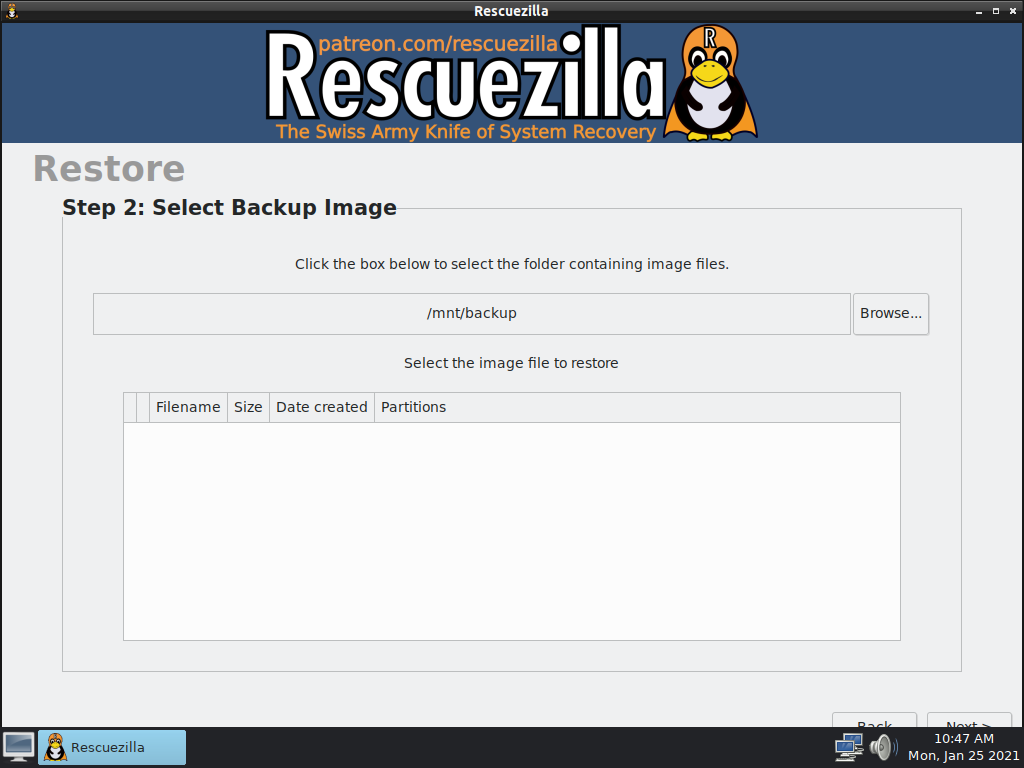1024x768 pixels.
Task: Click the "Select the image file to restore" label
Action: pos(511,363)
